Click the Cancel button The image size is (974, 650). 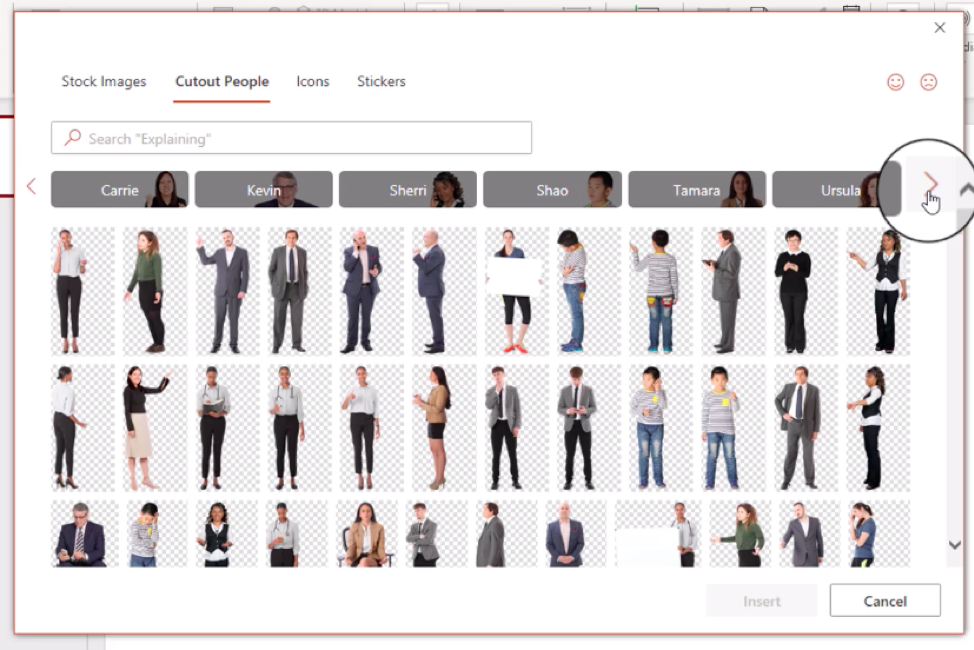coord(885,601)
